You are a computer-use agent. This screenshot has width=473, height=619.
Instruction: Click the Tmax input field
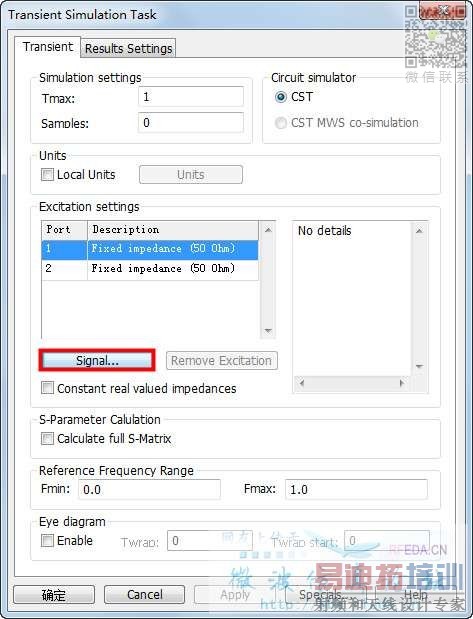point(191,97)
